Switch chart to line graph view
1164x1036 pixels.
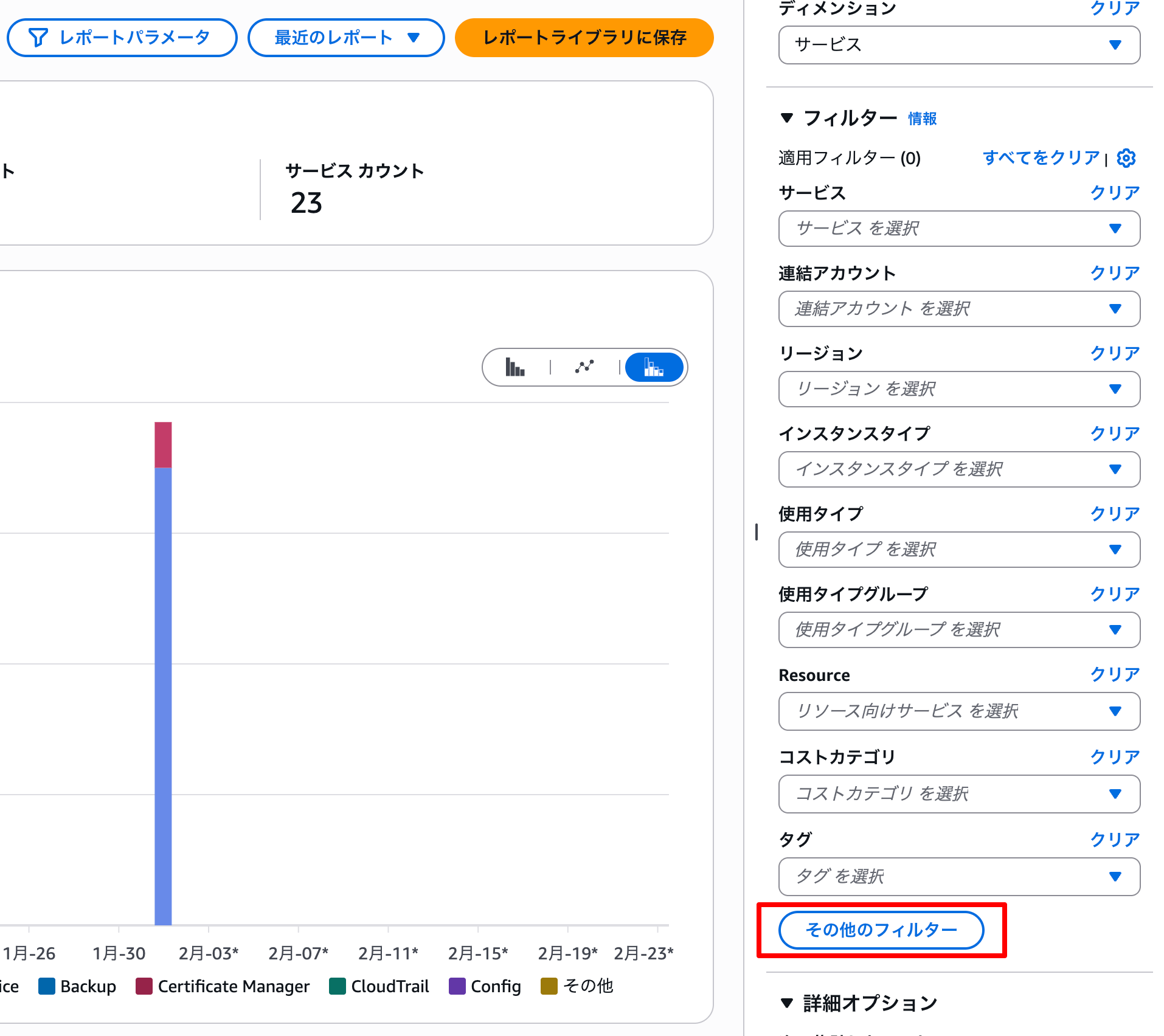tap(584, 367)
